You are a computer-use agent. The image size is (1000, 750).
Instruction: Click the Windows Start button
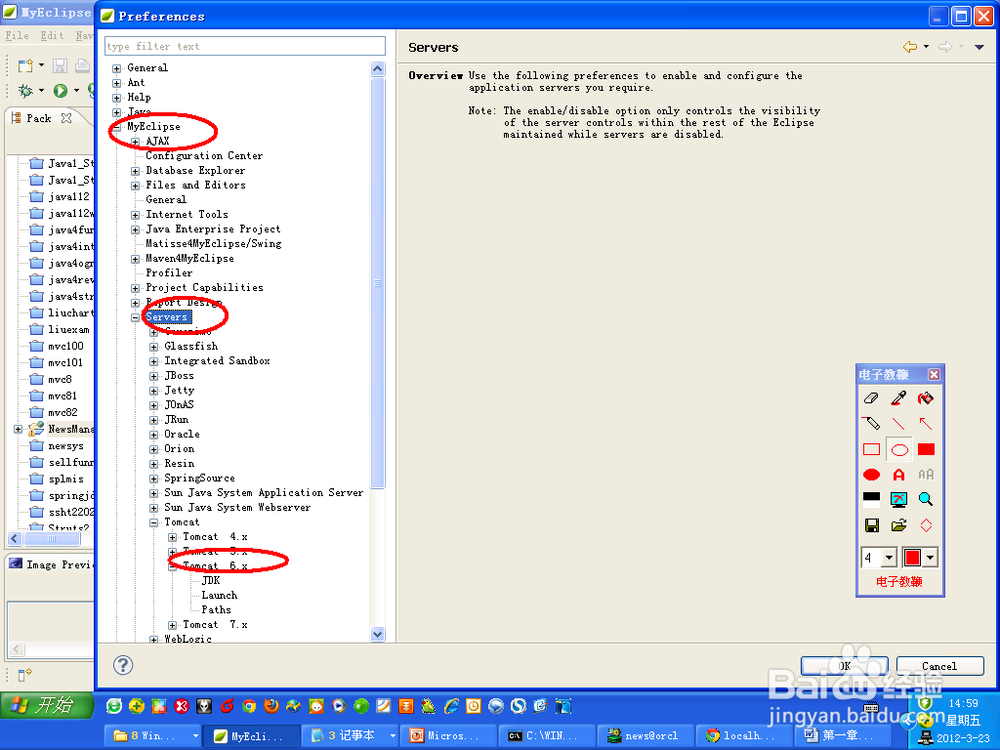[x=47, y=705]
